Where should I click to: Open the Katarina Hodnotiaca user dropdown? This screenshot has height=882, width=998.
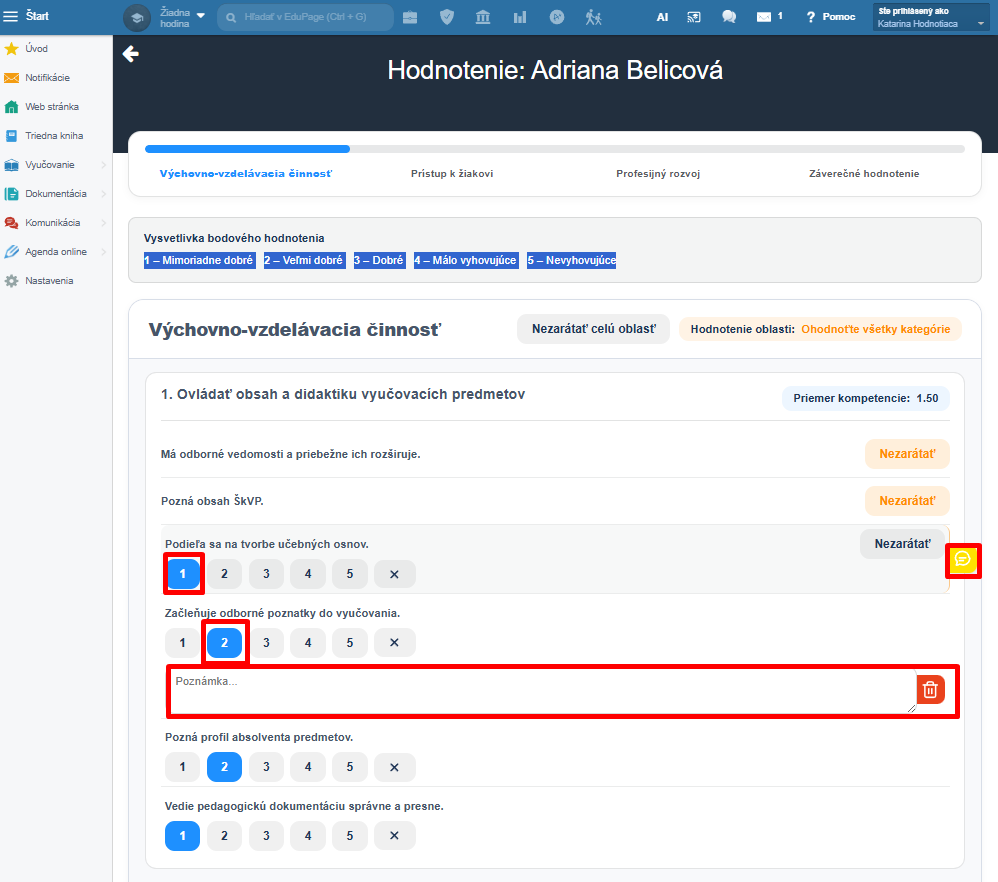[x=931, y=17]
